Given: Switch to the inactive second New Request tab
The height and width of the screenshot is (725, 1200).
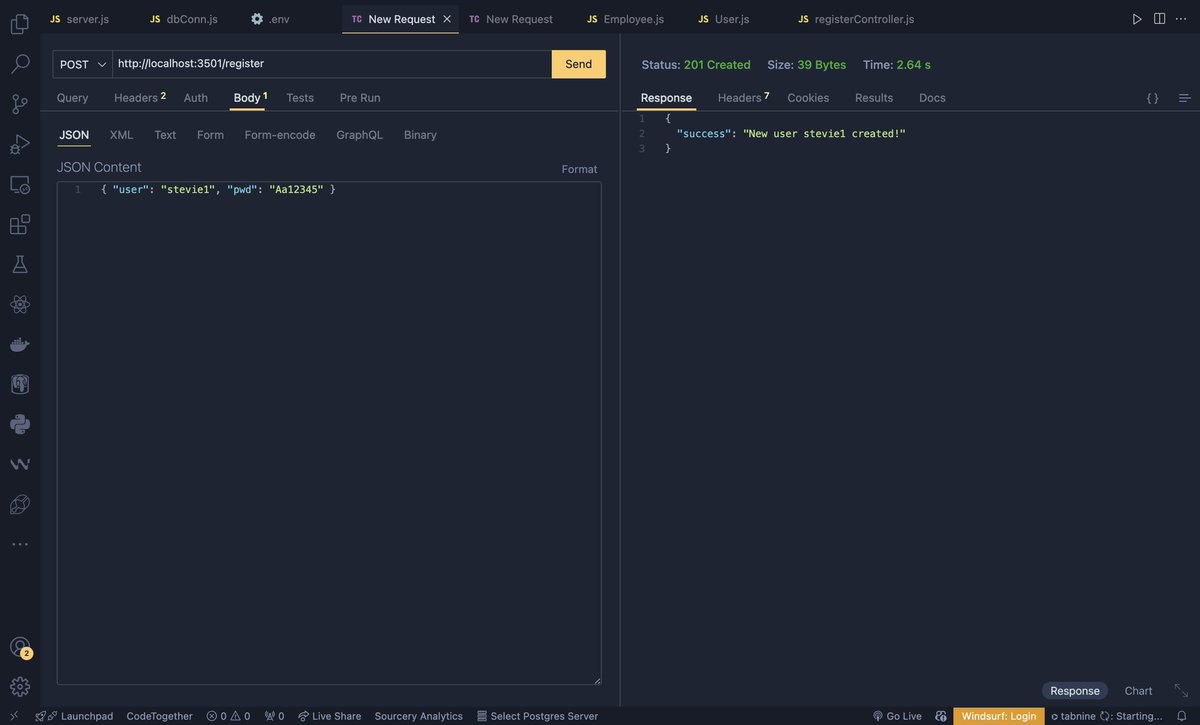Looking at the screenshot, I should pos(510,19).
